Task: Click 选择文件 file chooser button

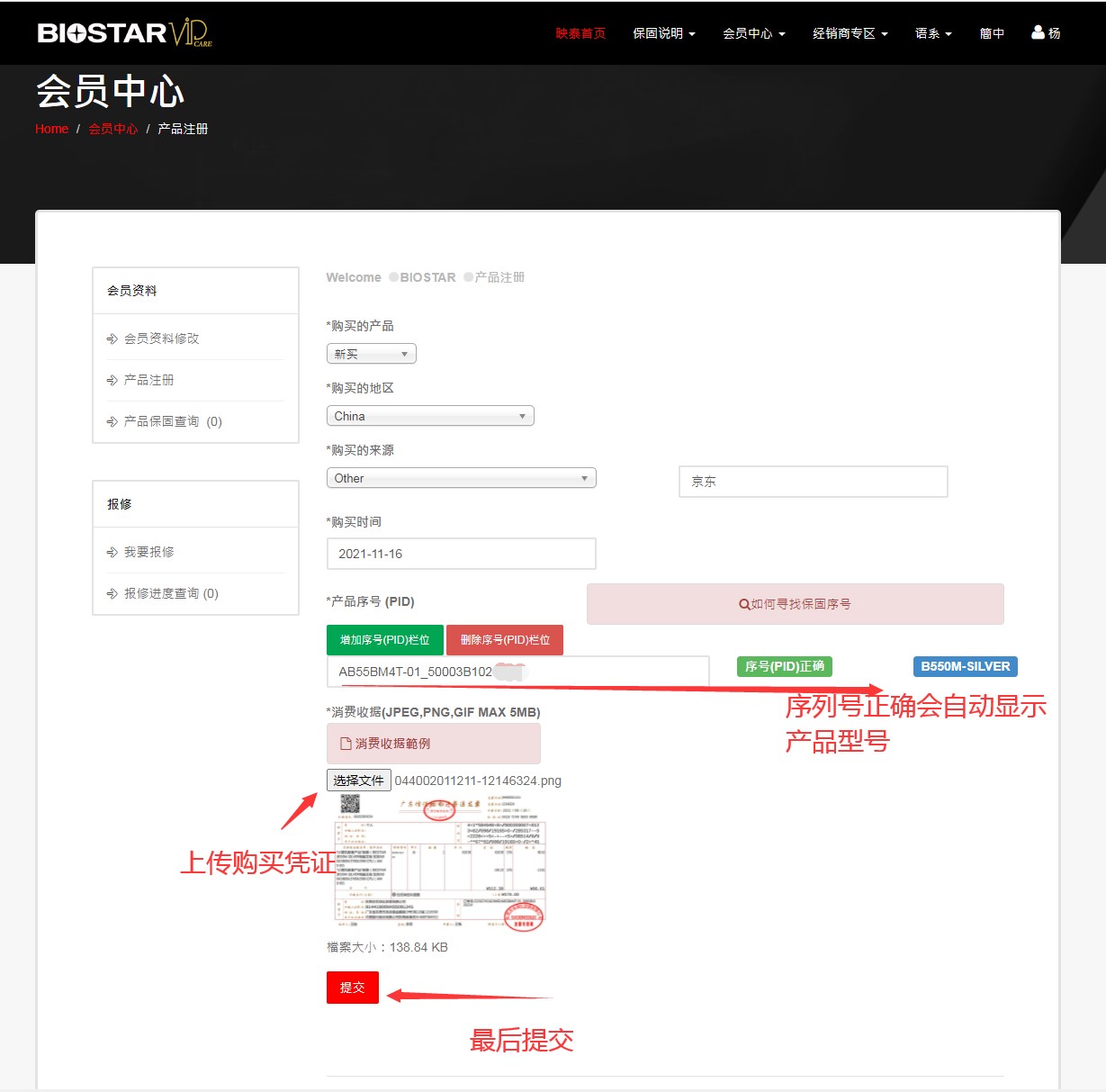Action: click(358, 781)
